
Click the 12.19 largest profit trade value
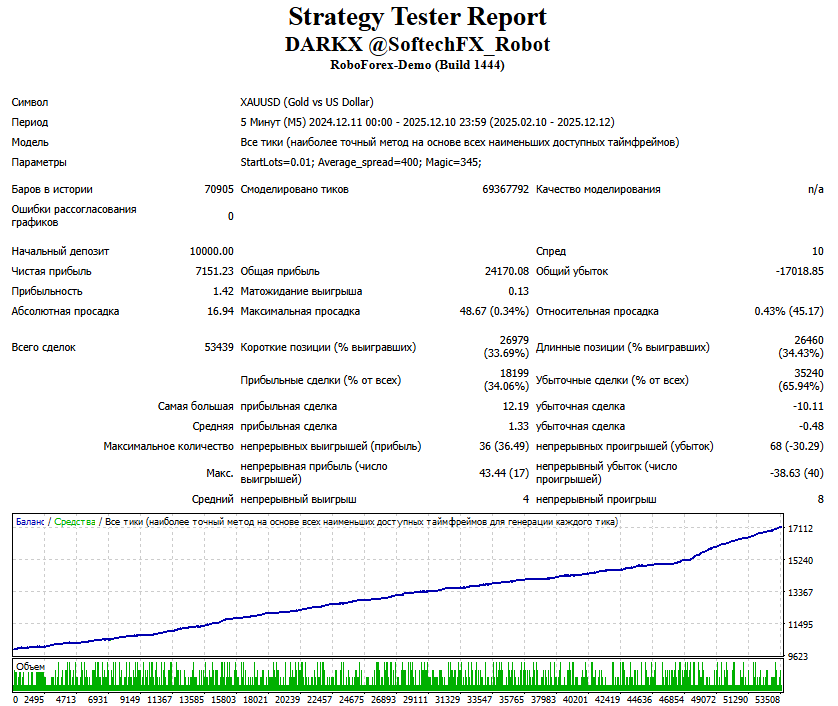coord(515,406)
